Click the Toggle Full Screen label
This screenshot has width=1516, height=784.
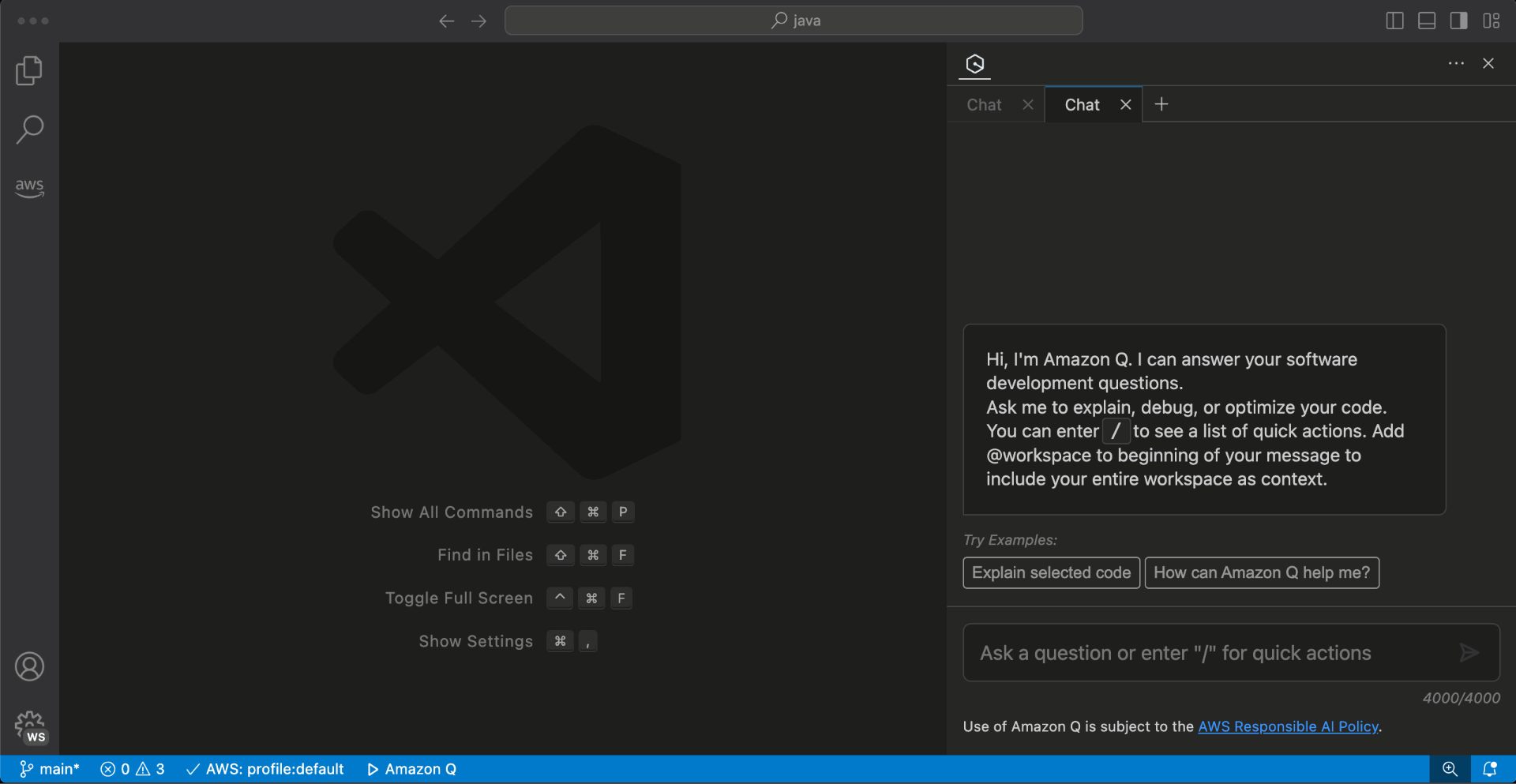tap(459, 598)
